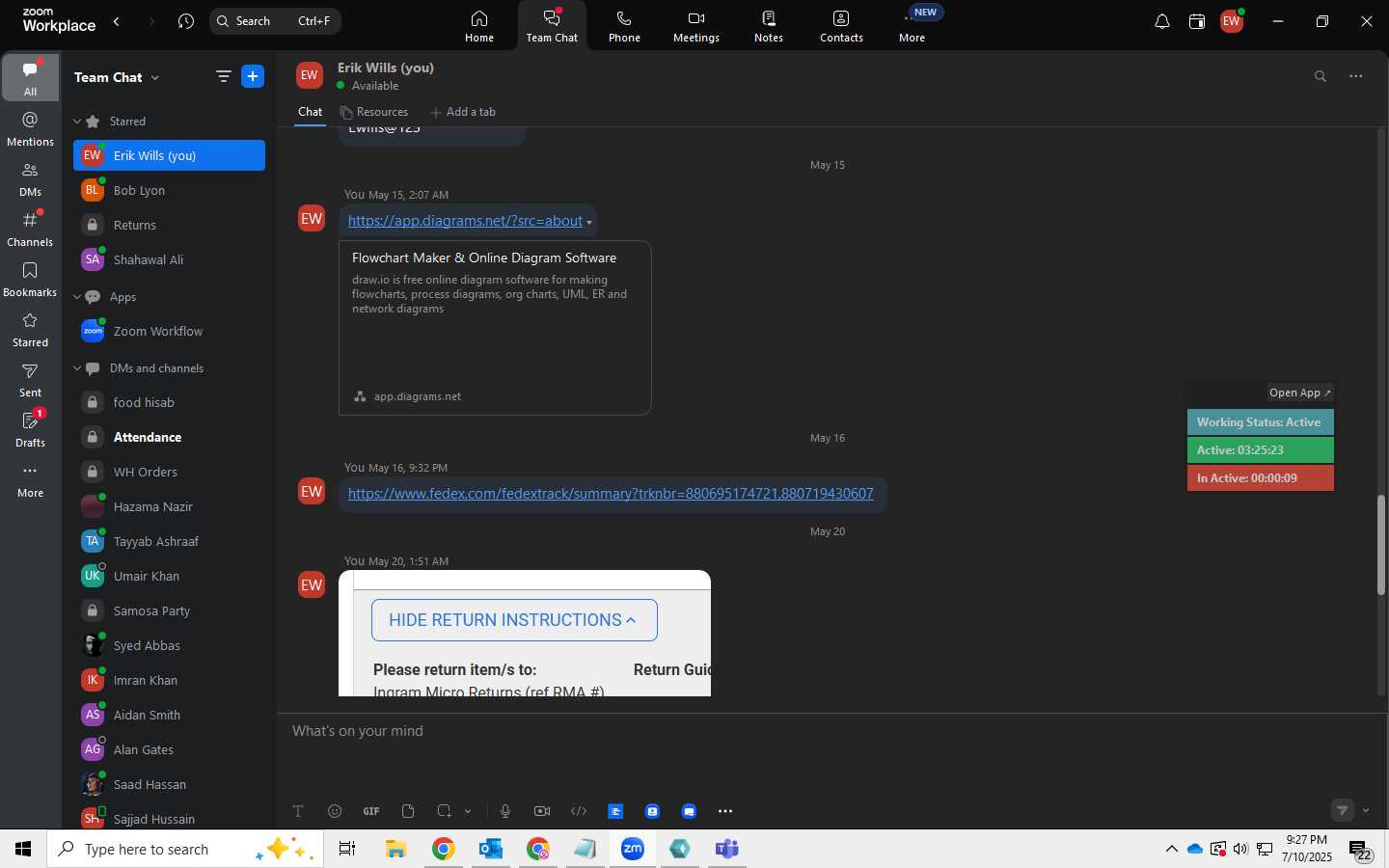The image size is (1389, 868).
Task: Click the Search box in top bar
Action: point(275,21)
